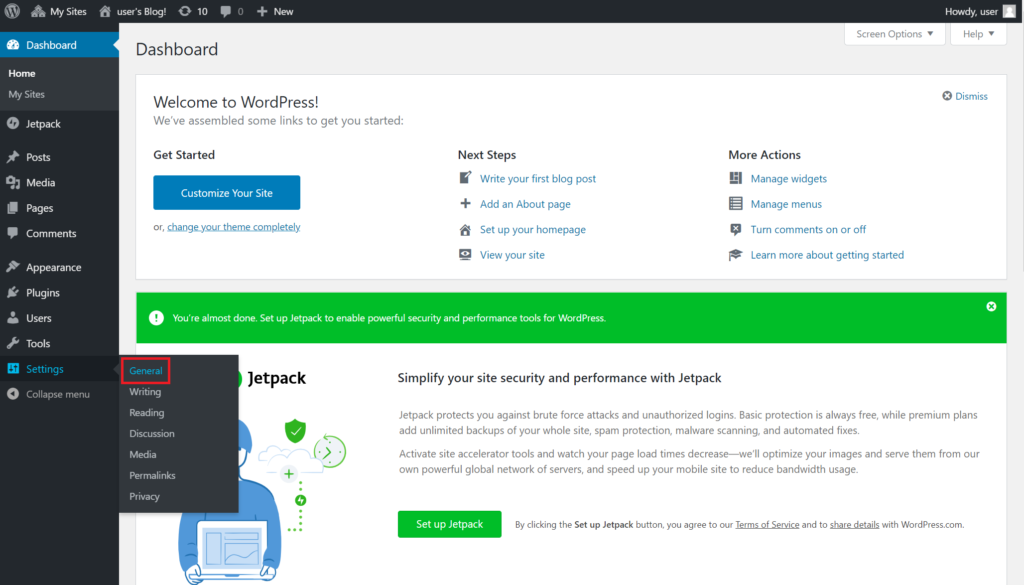
Task: Expand the Help dropdown tab
Action: (x=978, y=34)
